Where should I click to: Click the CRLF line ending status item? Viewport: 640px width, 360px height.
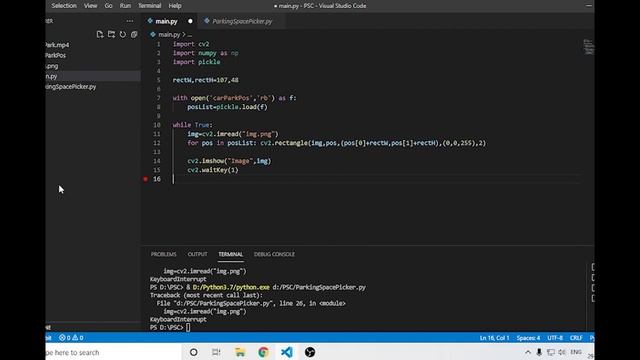tap(576, 338)
